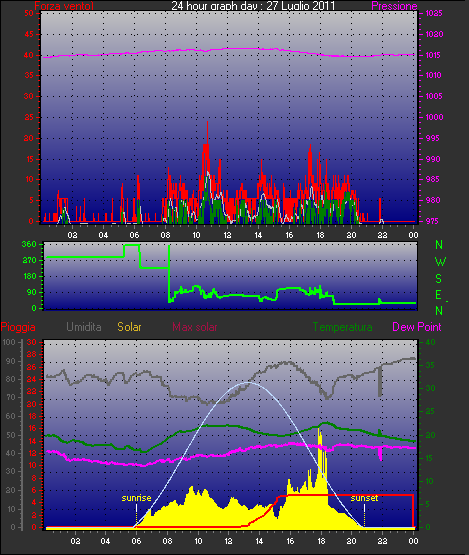The height and width of the screenshot is (555, 469).
Task: Click hour 06 on the bottom chart axis
Action: coord(136,541)
